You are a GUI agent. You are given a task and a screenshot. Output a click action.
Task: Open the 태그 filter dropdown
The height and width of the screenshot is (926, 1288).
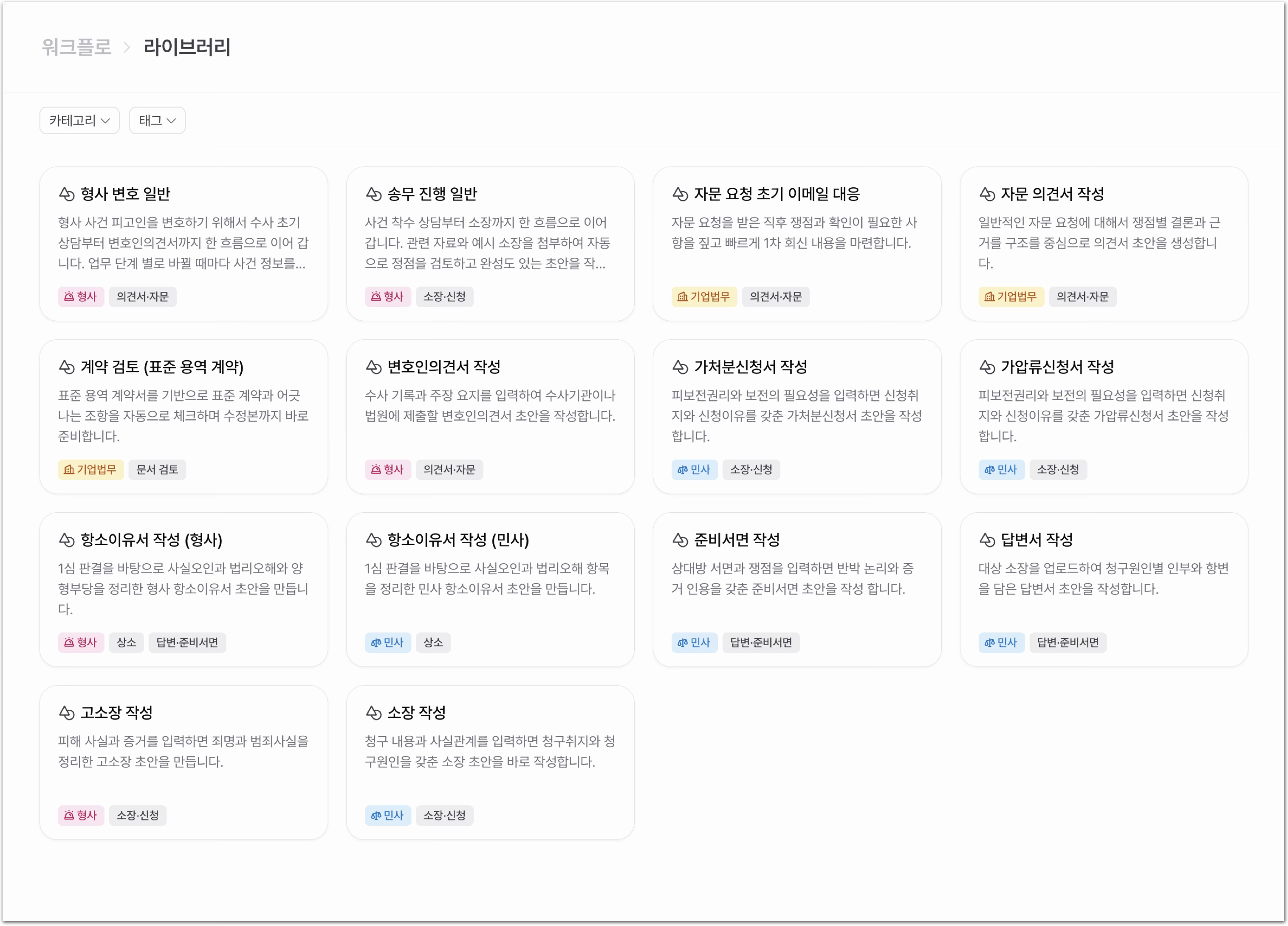[x=157, y=120]
